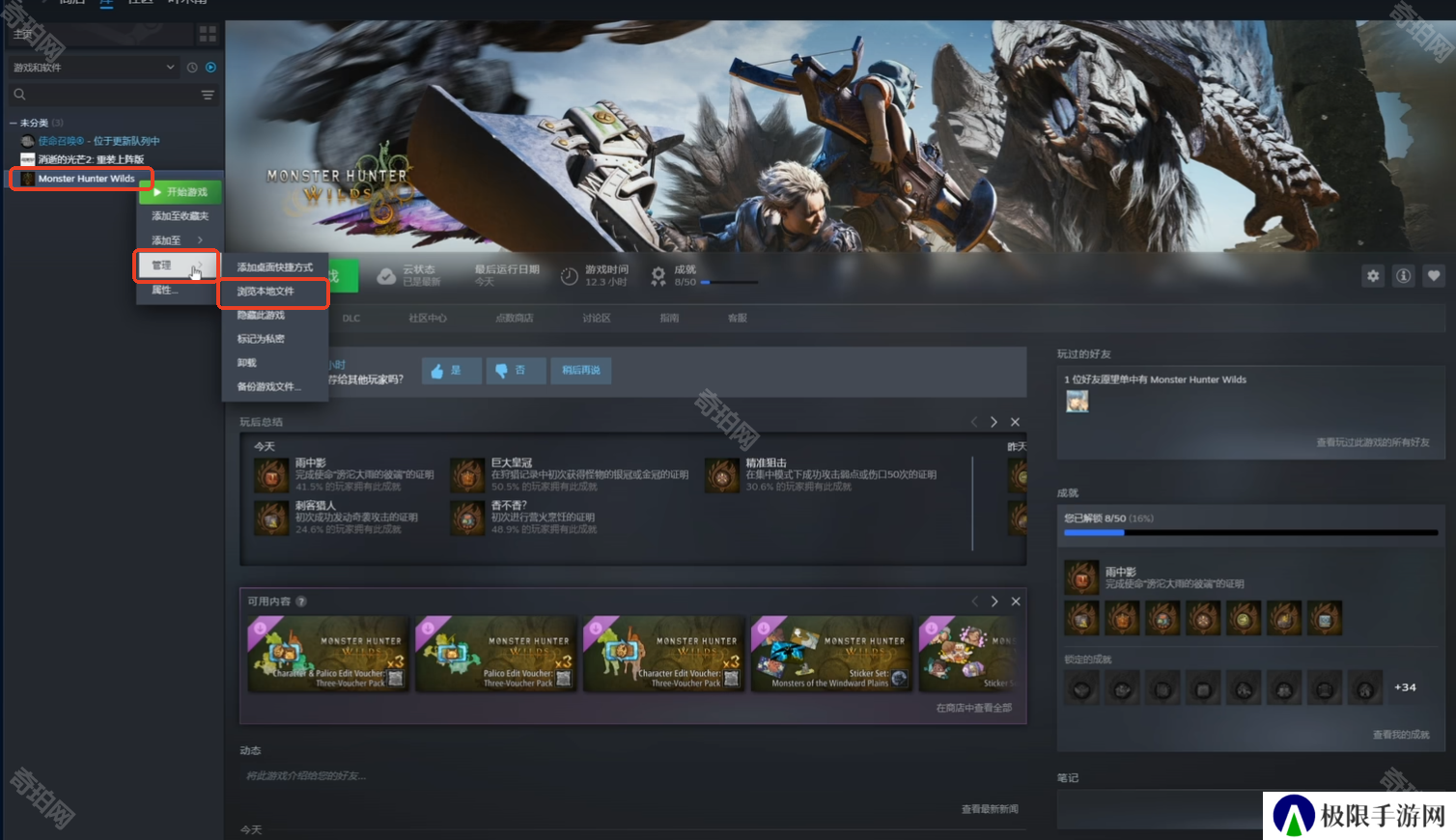The image size is (1456, 840).
Task: Open Character Edit Voucher Three-Voucher Pack thumbnail
Action: tap(664, 654)
